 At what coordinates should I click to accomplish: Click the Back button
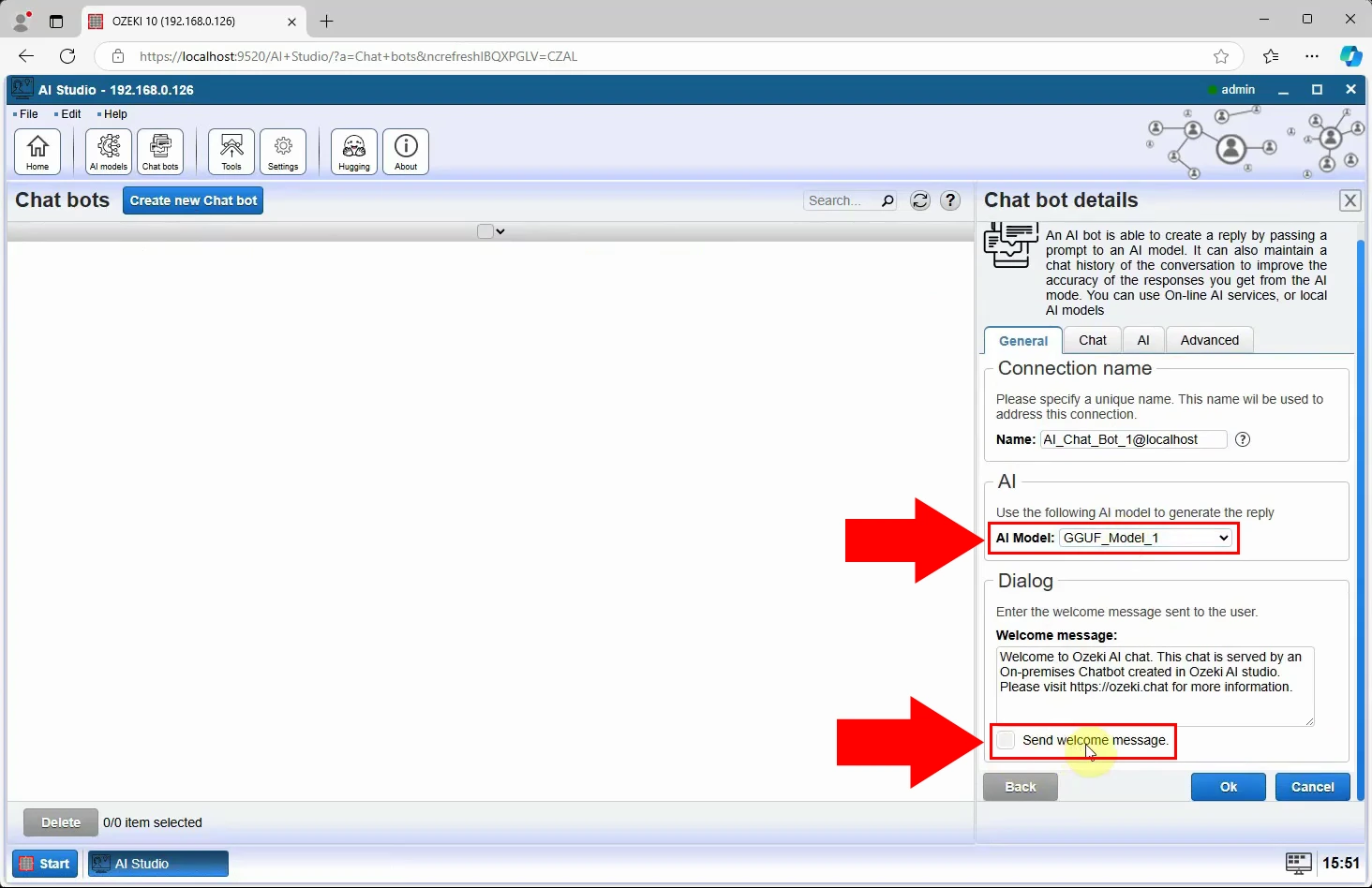click(x=1021, y=787)
